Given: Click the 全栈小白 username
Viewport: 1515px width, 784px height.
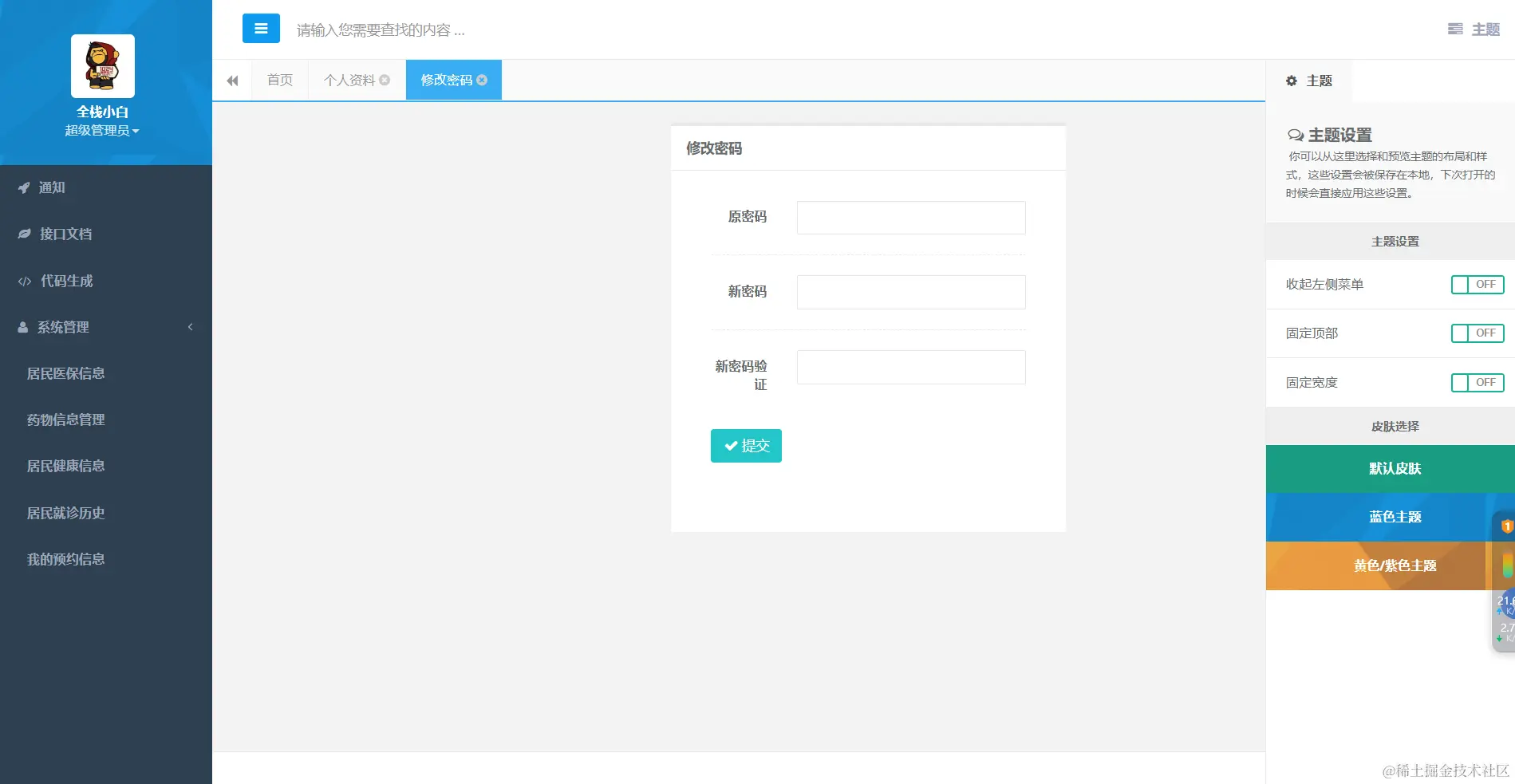Looking at the screenshot, I should point(102,112).
